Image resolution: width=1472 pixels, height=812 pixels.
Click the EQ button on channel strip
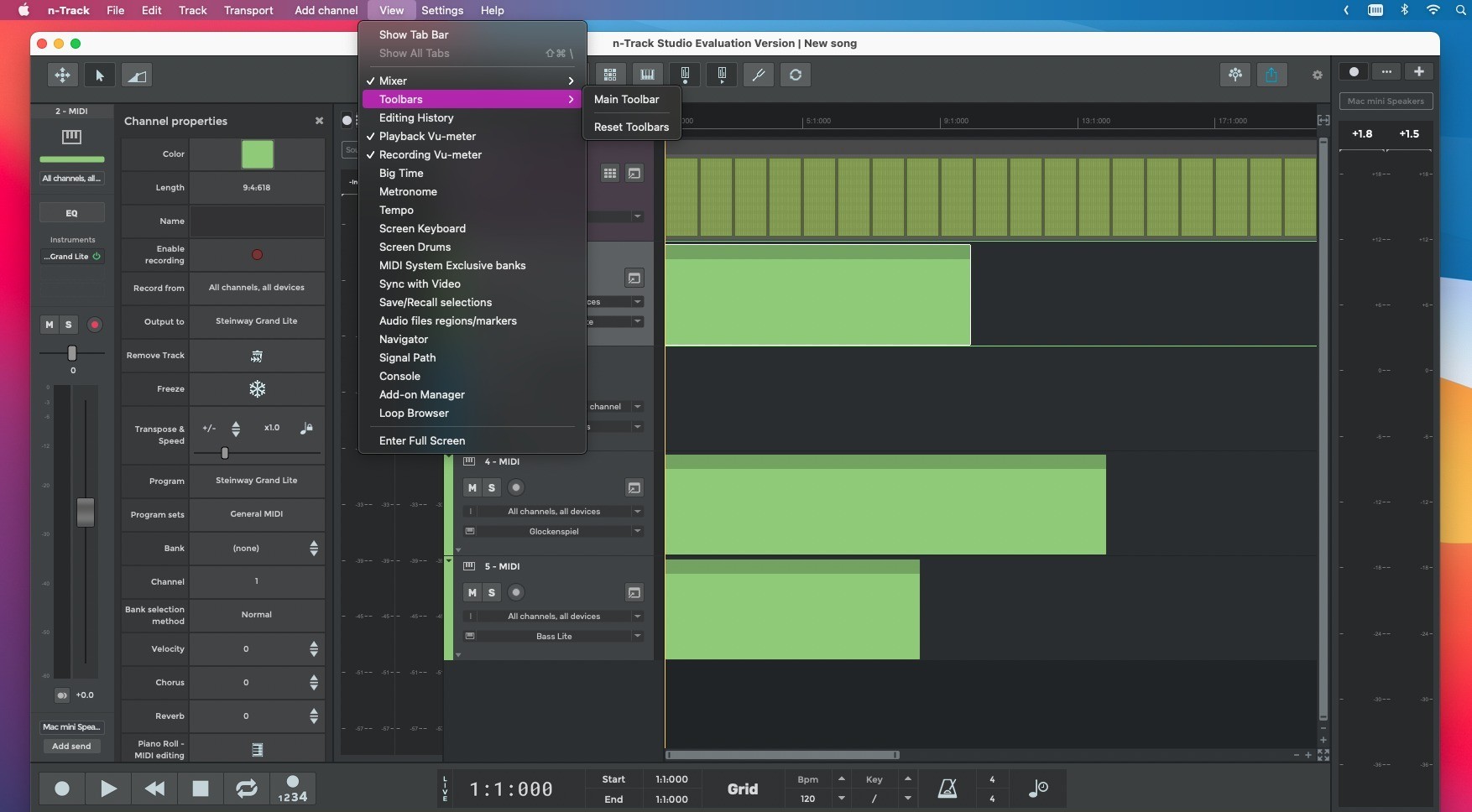pyautogui.click(x=72, y=213)
